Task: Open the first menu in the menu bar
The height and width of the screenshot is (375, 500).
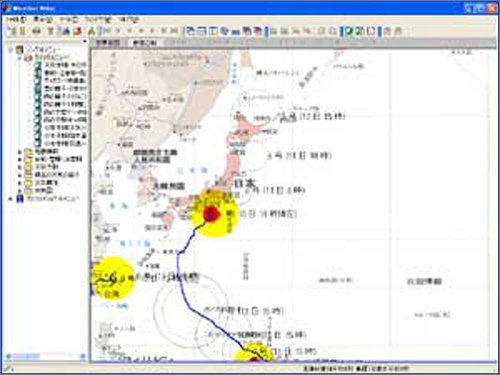Action: pos(16,20)
